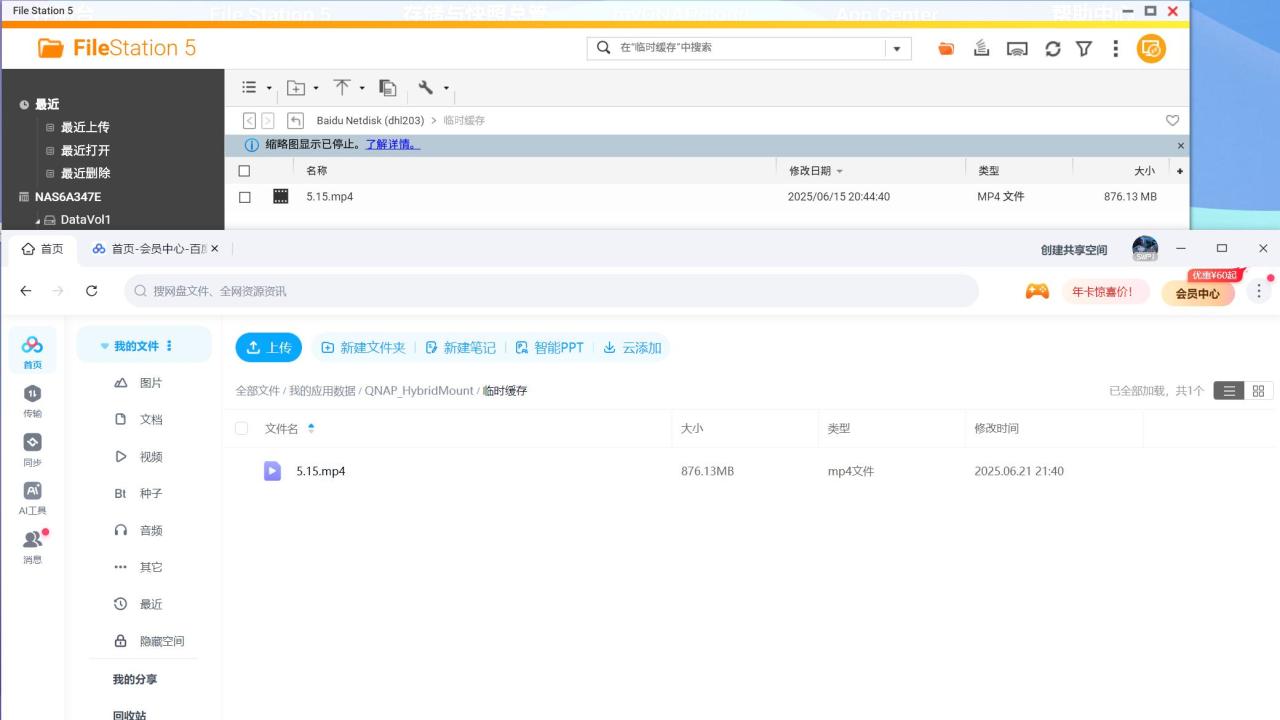Click the copy icon in FileStation toolbar
The height and width of the screenshot is (720, 1280).
pyautogui.click(x=388, y=88)
